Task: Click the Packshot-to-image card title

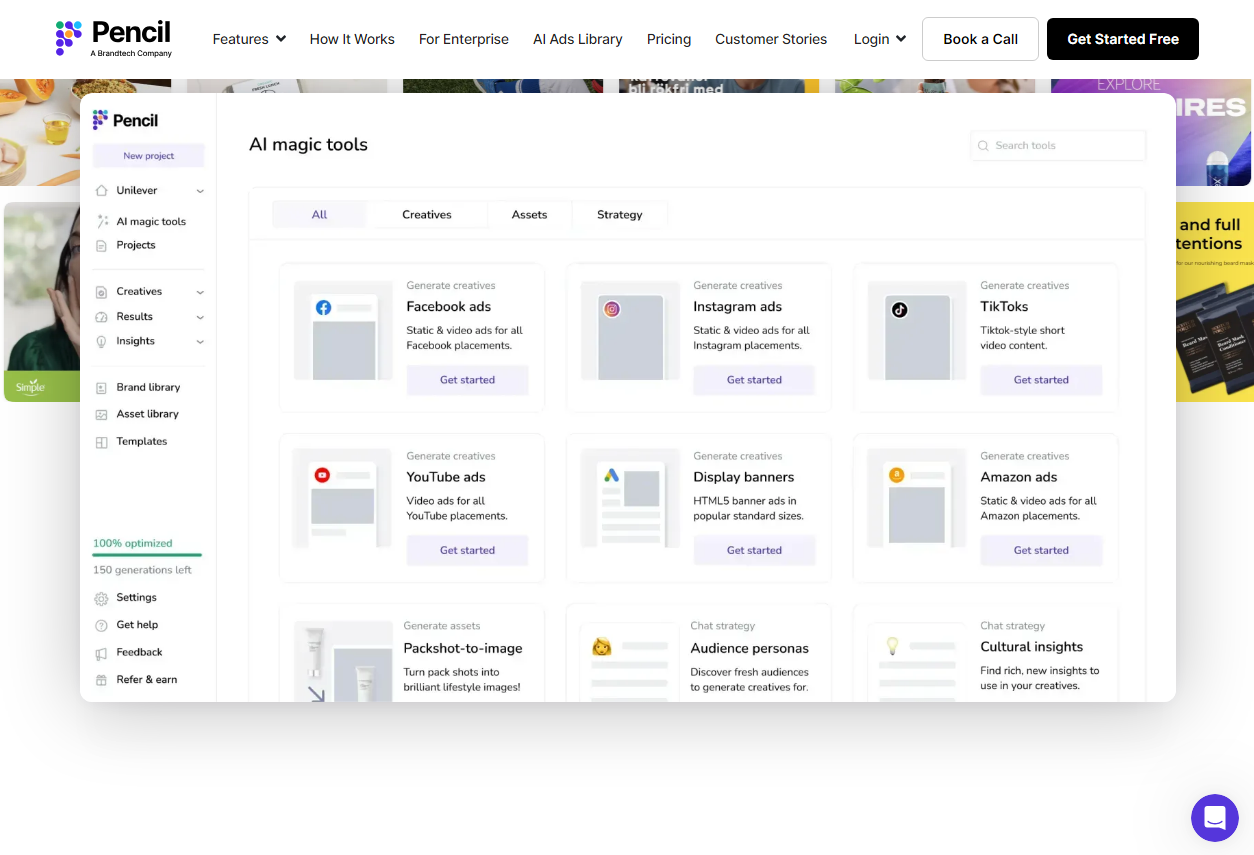Action: pyautogui.click(x=463, y=648)
